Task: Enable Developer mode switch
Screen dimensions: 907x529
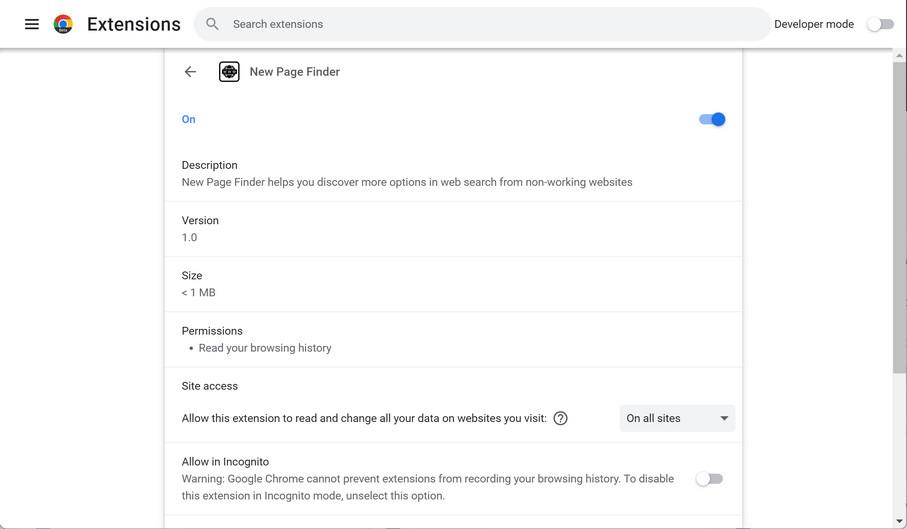Action: (x=880, y=24)
